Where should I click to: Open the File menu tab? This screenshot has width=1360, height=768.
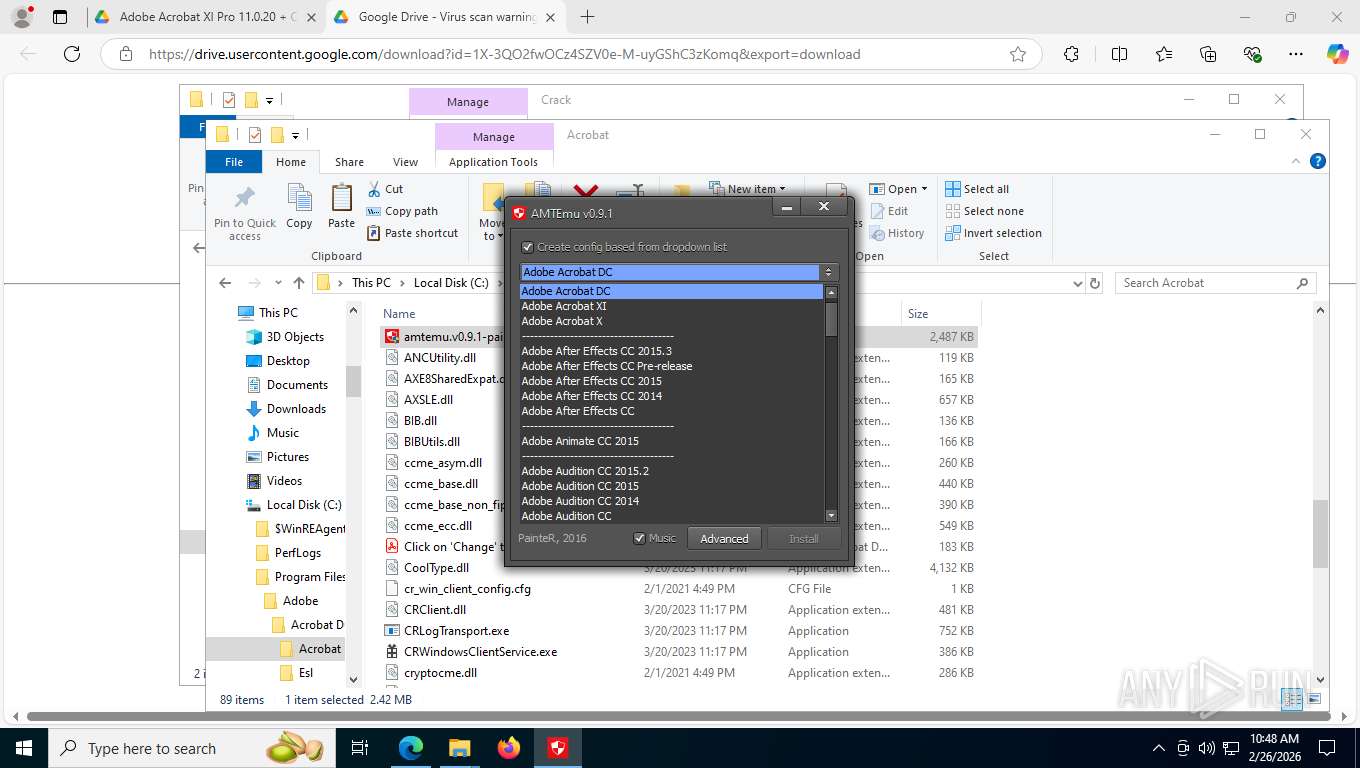click(234, 162)
